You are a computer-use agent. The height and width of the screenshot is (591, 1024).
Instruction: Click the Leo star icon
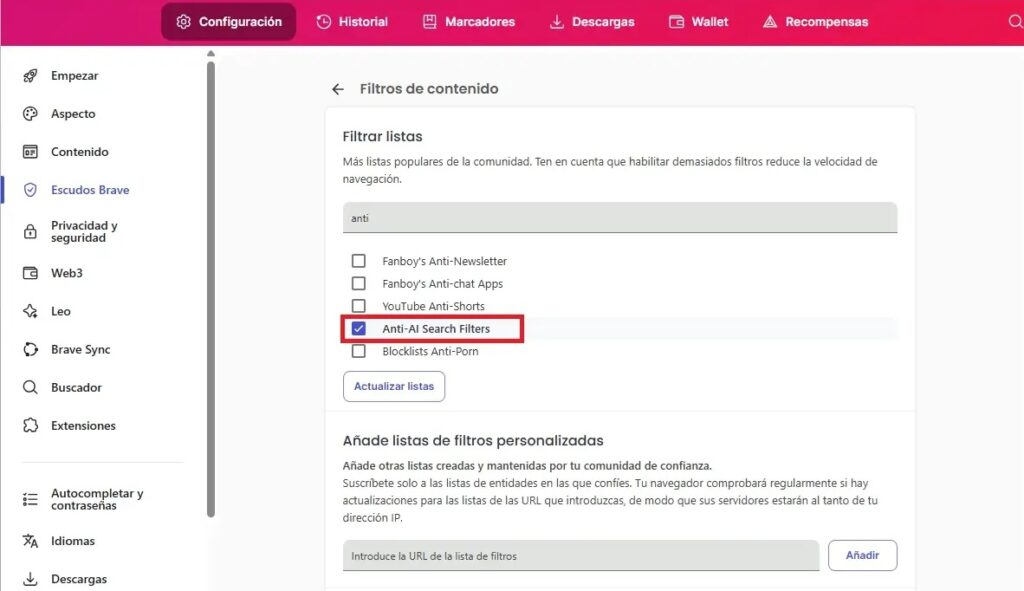click(30, 311)
